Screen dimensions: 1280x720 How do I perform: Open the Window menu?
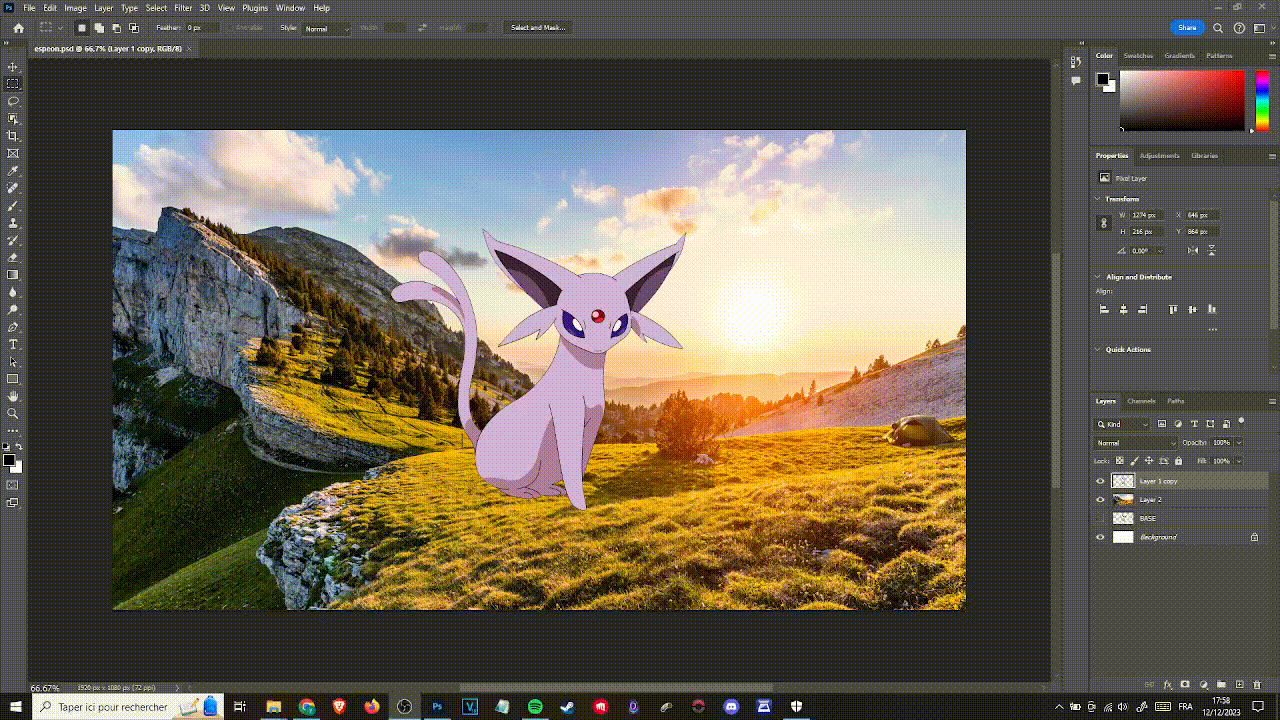(x=290, y=8)
